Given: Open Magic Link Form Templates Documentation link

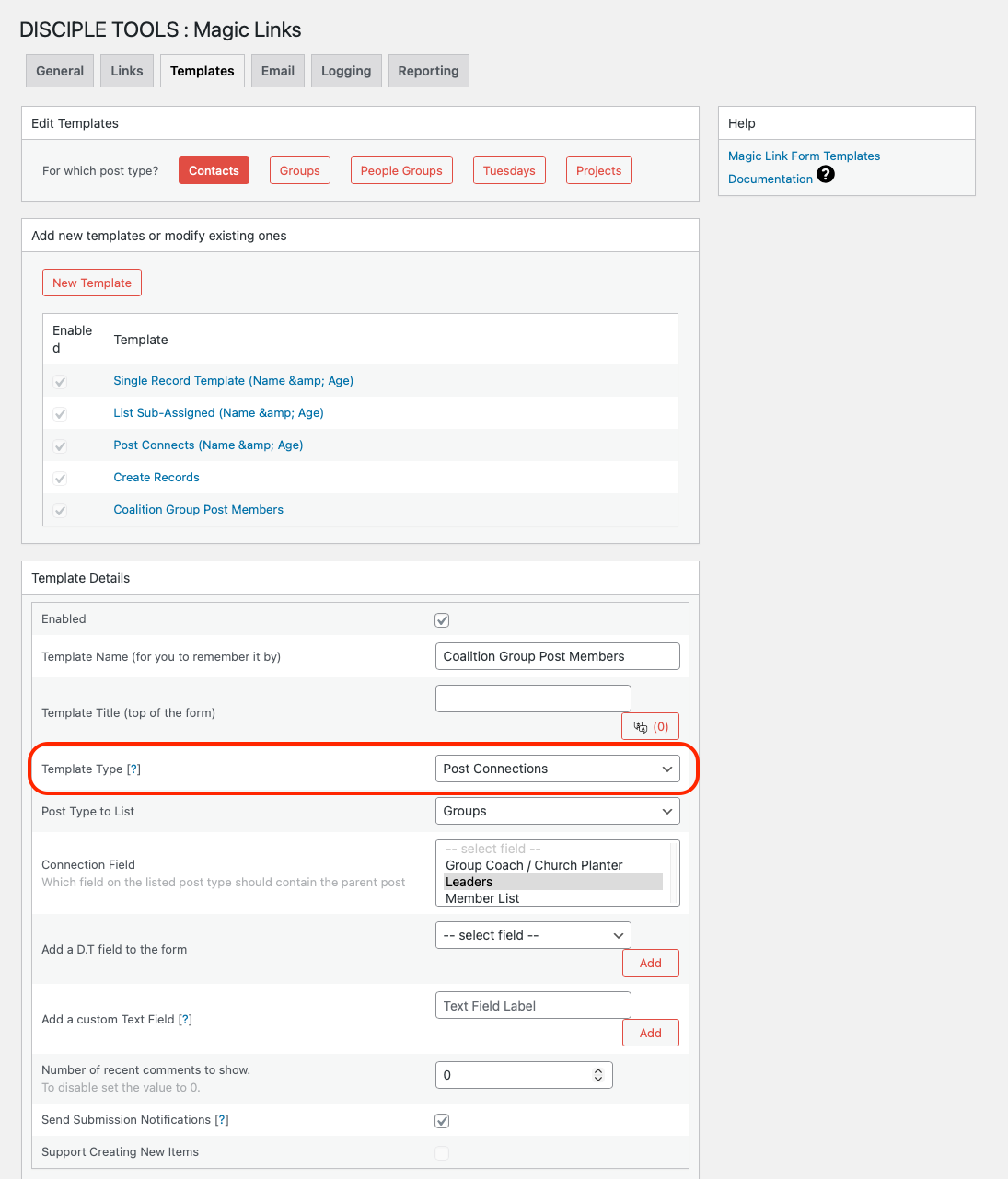Looking at the screenshot, I should pyautogui.click(x=804, y=156).
